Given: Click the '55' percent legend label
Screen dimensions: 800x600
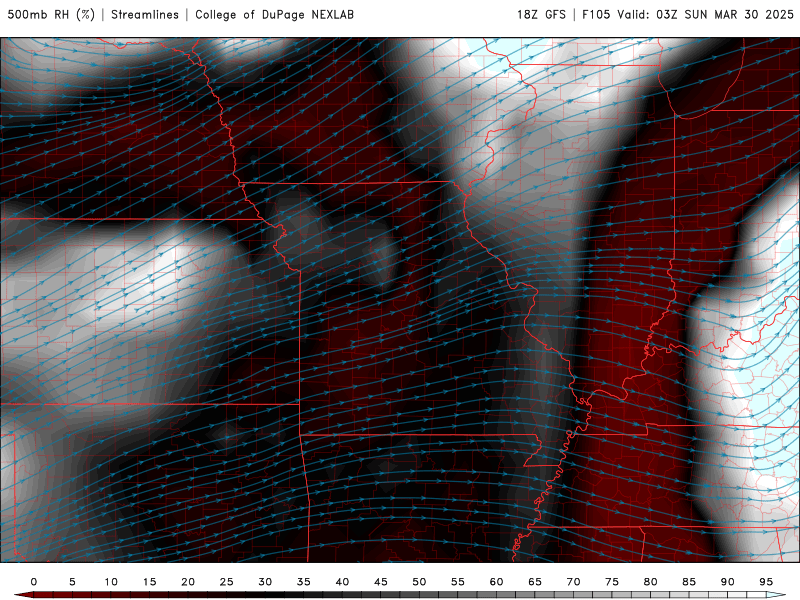Looking at the screenshot, I should pyautogui.click(x=458, y=582).
